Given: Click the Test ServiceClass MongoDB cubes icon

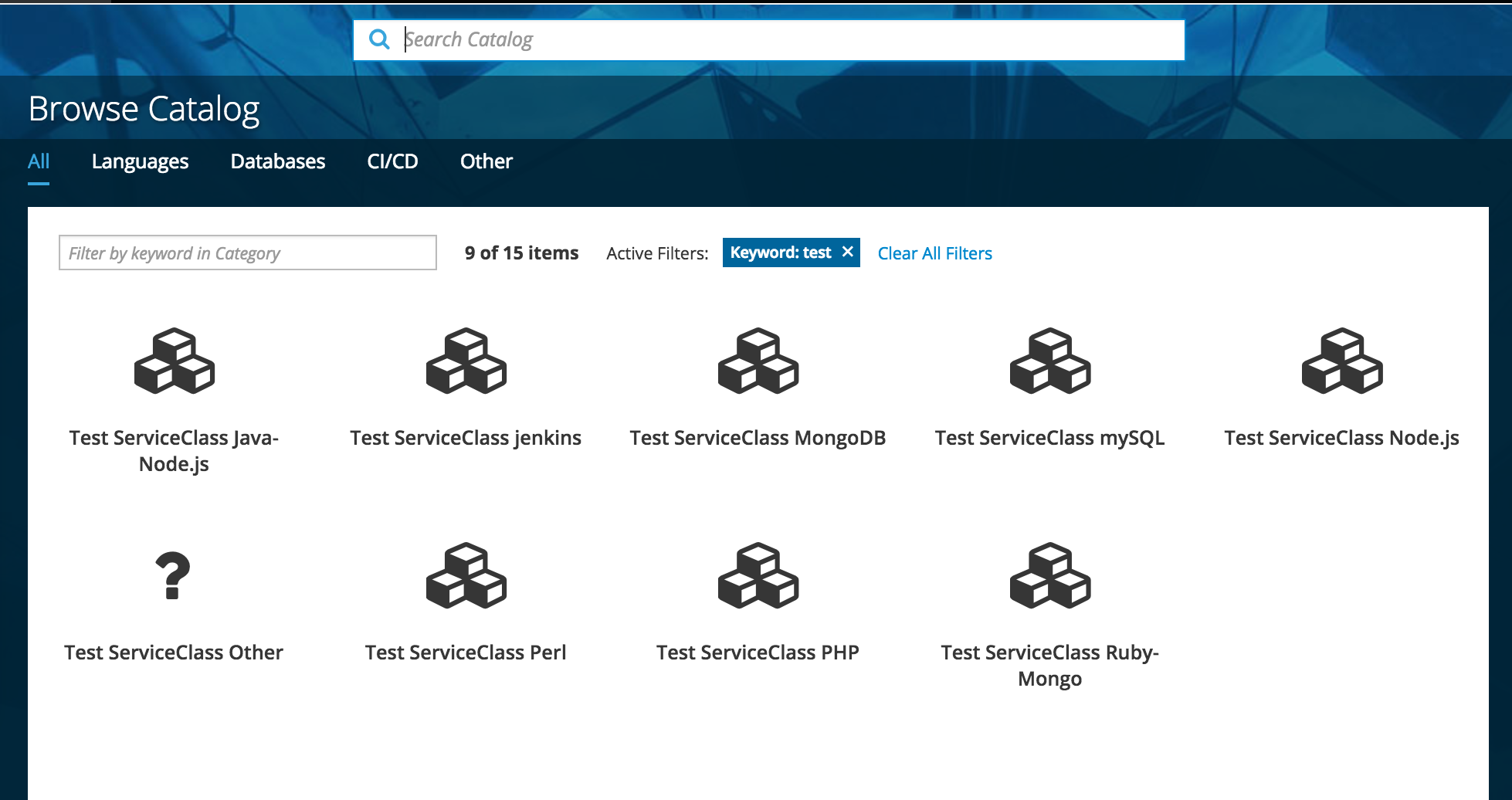Looking at the screenshot, I should point(758,361).
